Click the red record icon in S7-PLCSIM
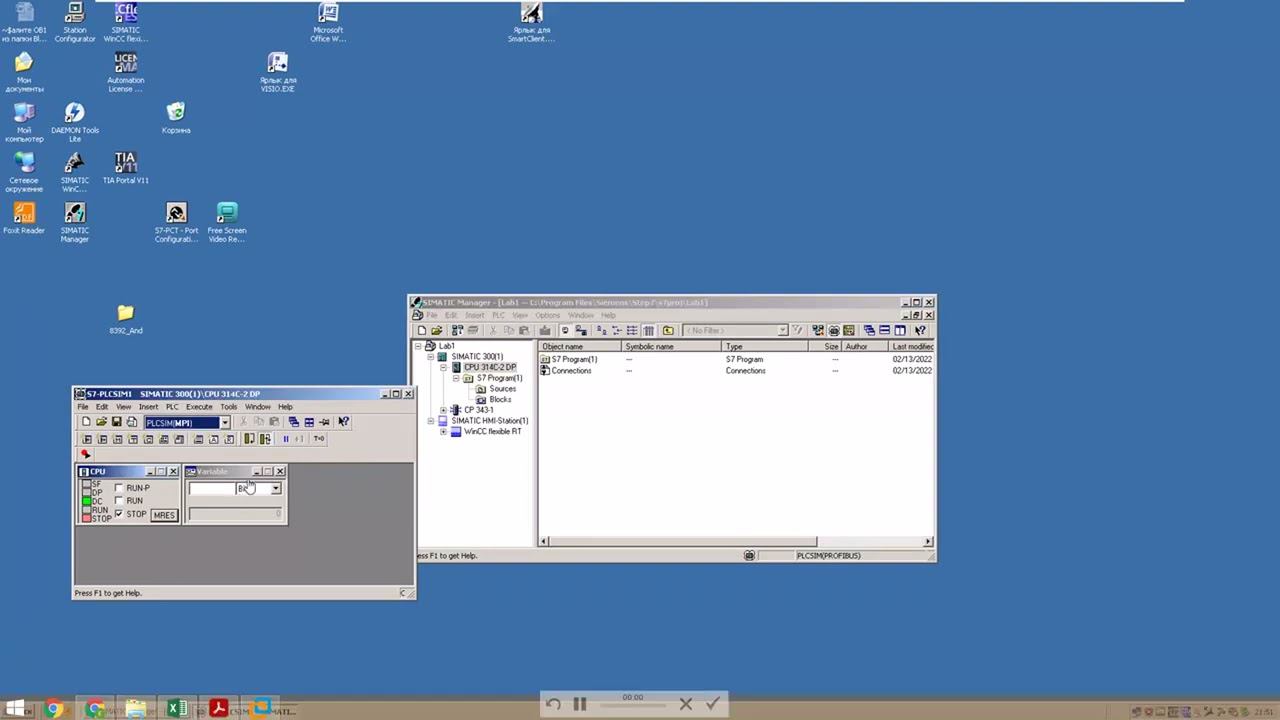 86,455
